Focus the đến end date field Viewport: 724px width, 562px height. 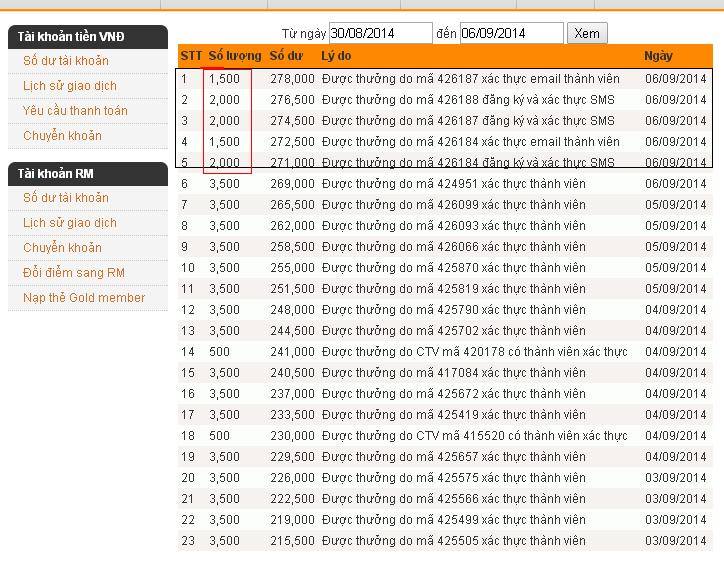(511, 33)
